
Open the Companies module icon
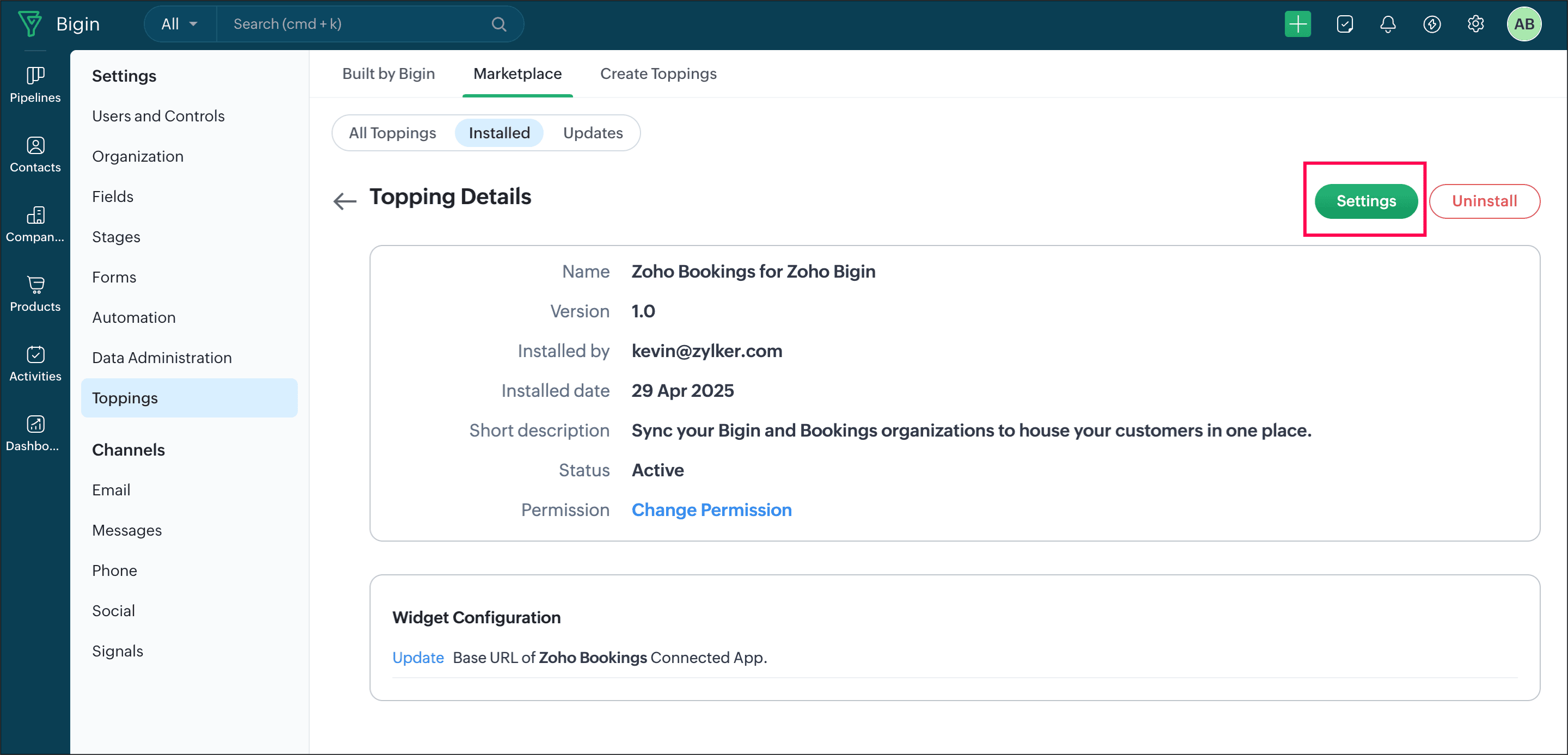point(35,215)
